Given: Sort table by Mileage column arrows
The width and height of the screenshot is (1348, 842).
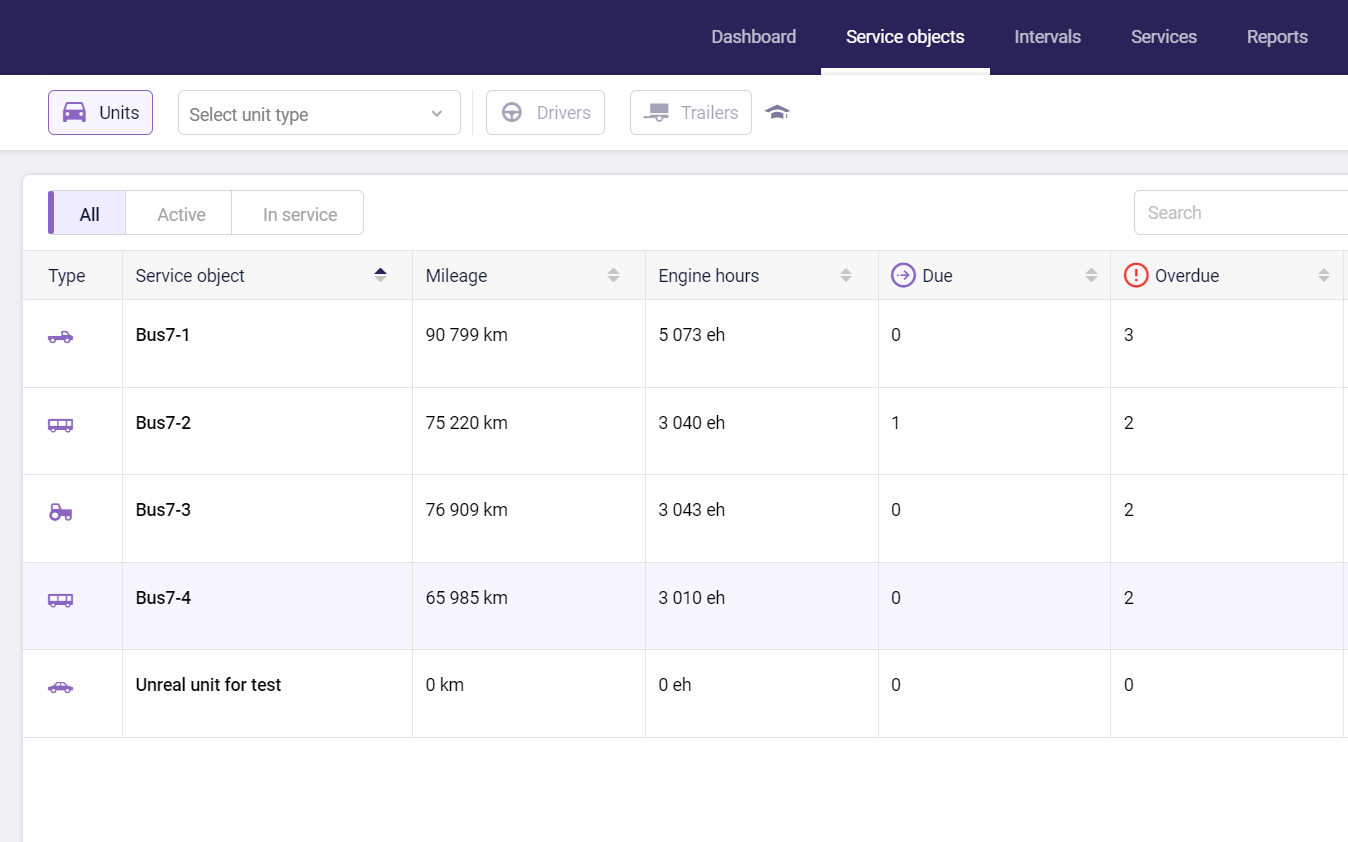Looking at the screenshot, I should point(613,275).
